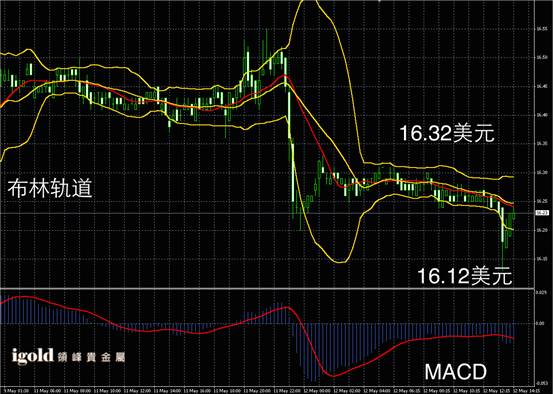This screenshot has height=394, width=553.
Task: Click the red MACD signal line trough
Action: pos(333,376)
